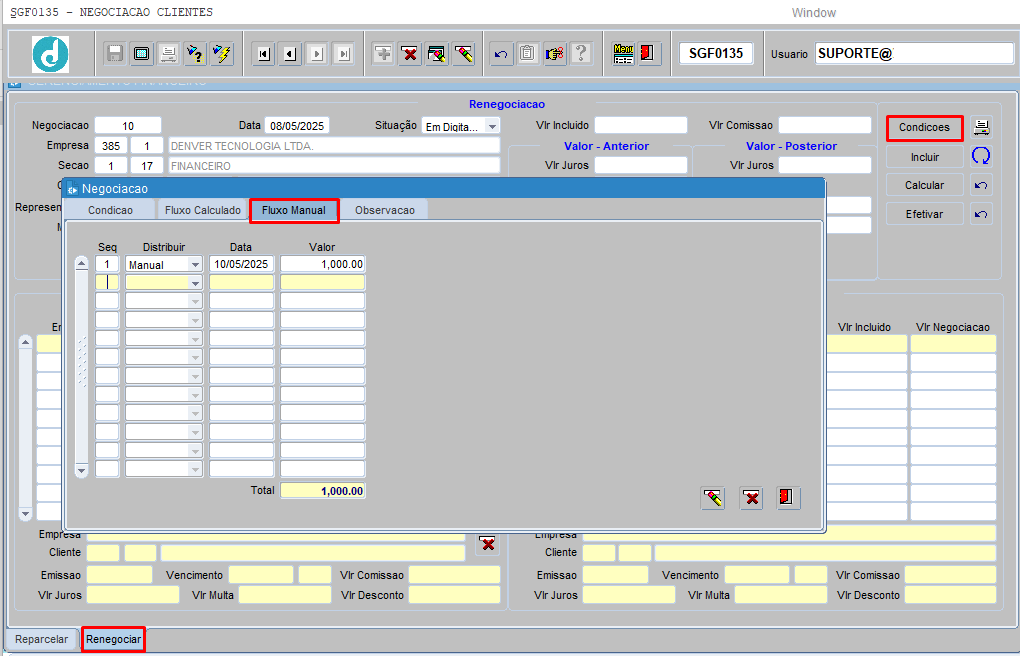The height and width of the screenshot is (656, 1020).
Task: Open the Distribuir dropdown in the third row
Action: click(195, 301)
